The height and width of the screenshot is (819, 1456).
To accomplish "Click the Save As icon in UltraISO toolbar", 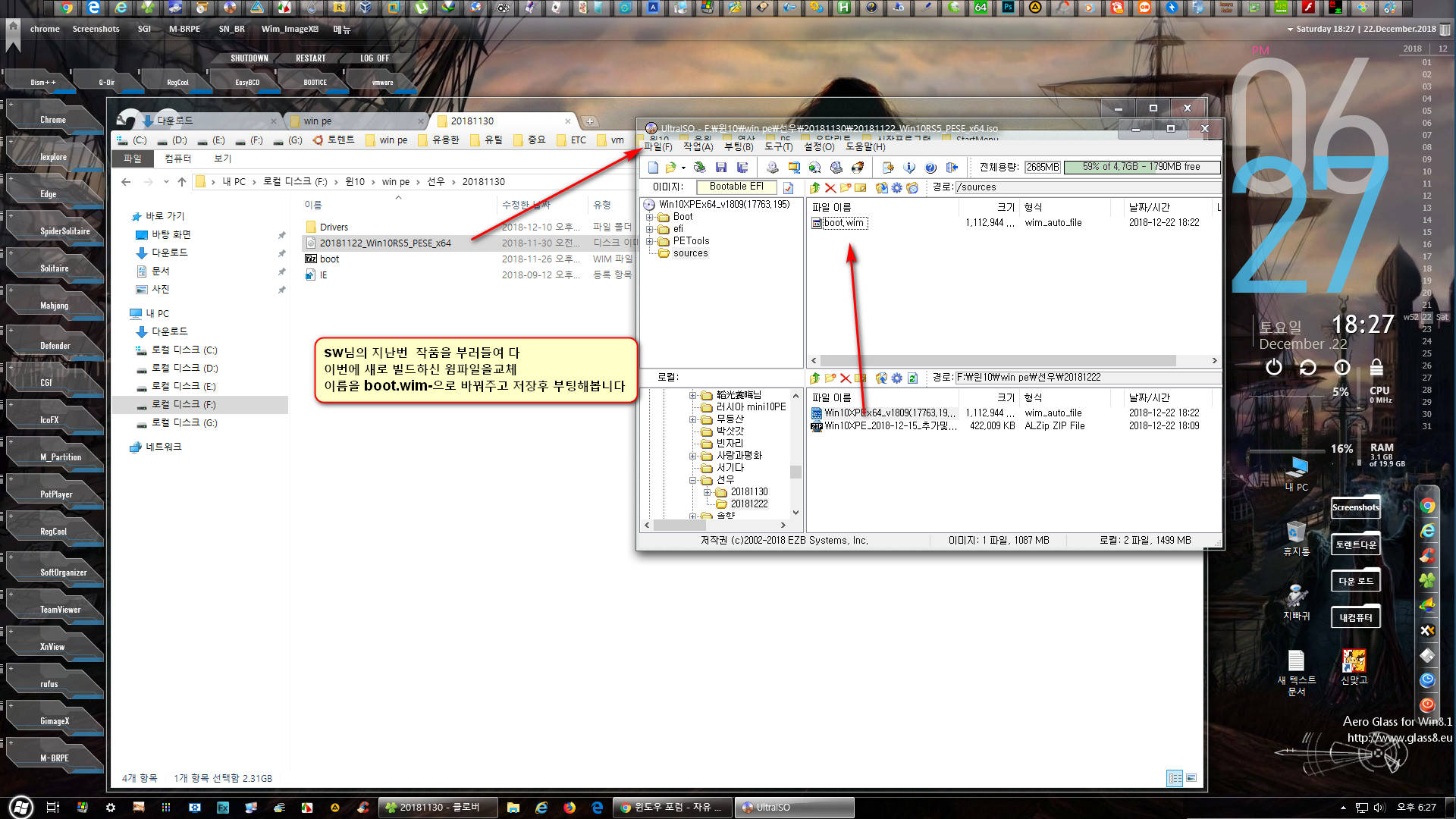I will click(742, 167).
